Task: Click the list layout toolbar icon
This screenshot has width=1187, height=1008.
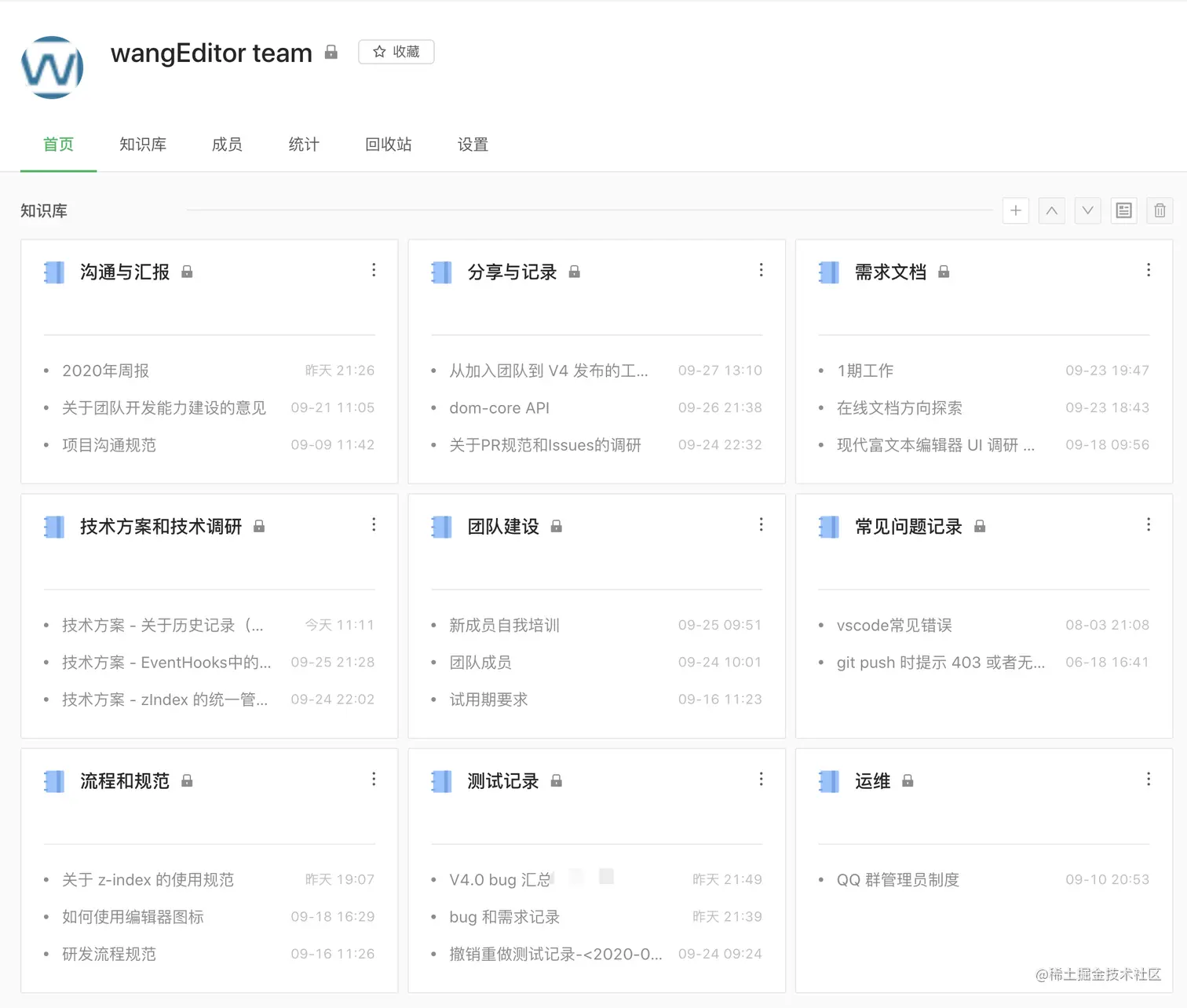Action: tap(1124, 210)
